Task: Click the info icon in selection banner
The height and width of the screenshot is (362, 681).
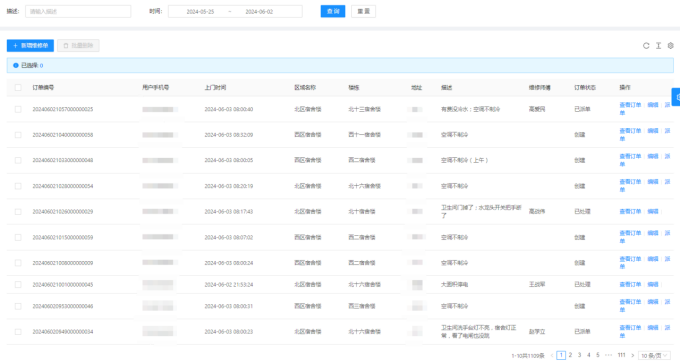Action: pyautogui.click(x=16, y=66)
